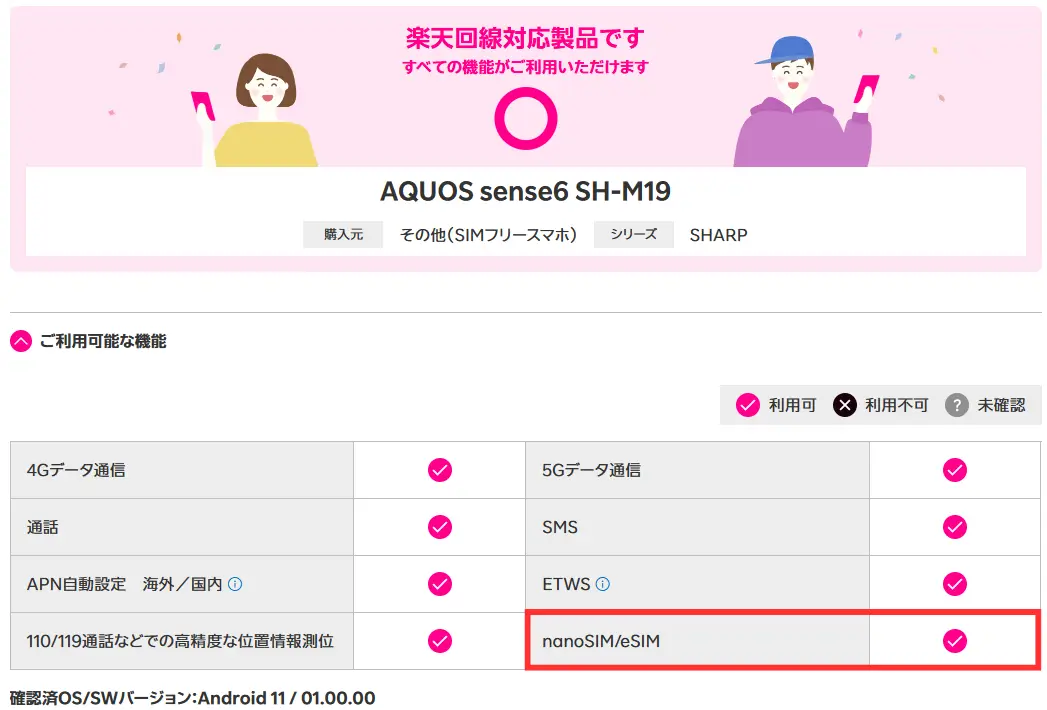The image size is (1047, 710).
Task: Click info icon beside ETWS
Action: pyautogui.click(x=603, y=584)
